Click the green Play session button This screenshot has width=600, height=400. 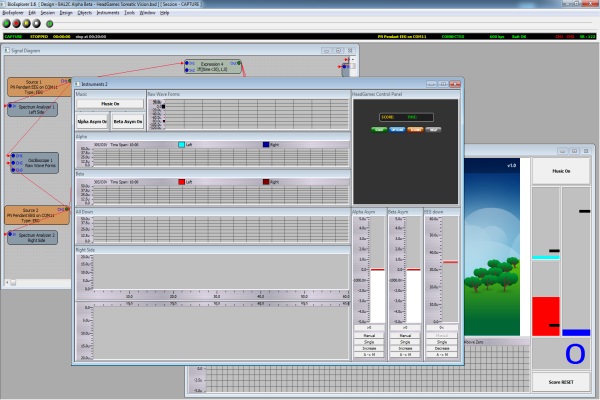pyautogui.click(x=7, y=24)
